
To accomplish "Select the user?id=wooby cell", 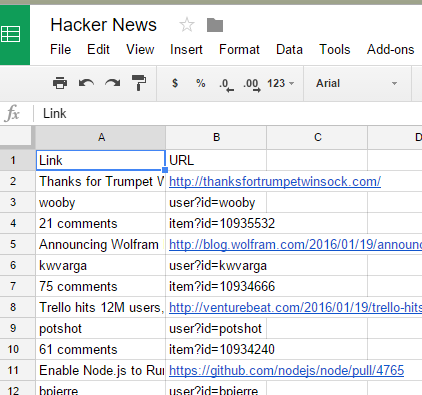I will coord(216,203).
